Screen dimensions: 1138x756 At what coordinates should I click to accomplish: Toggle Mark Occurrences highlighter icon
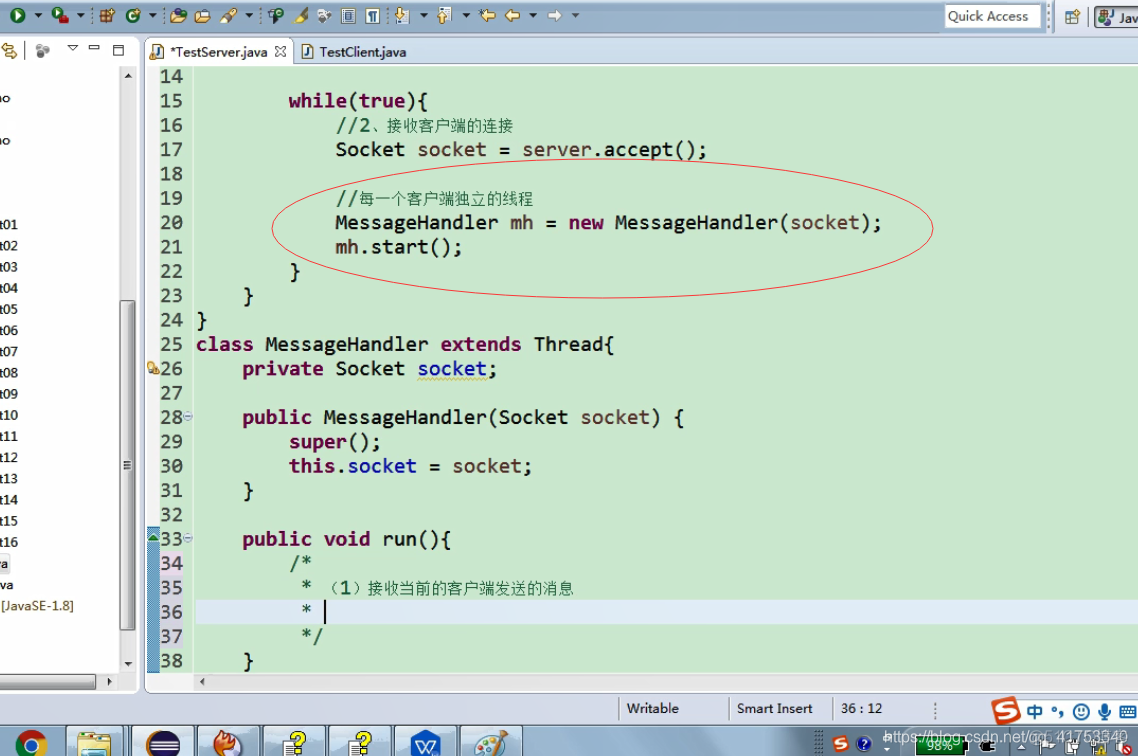300,15
